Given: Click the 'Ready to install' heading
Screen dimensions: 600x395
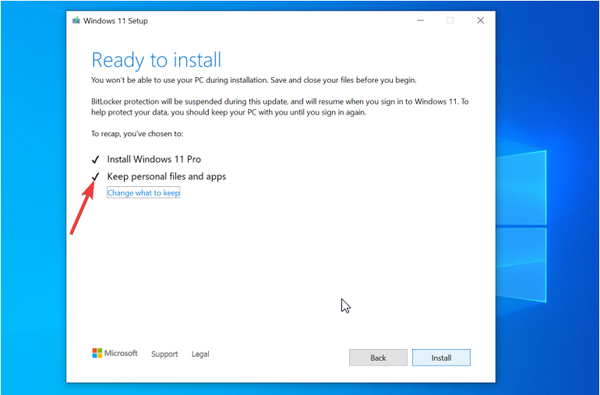Looking at the screenshot, I should click(157, 60).
